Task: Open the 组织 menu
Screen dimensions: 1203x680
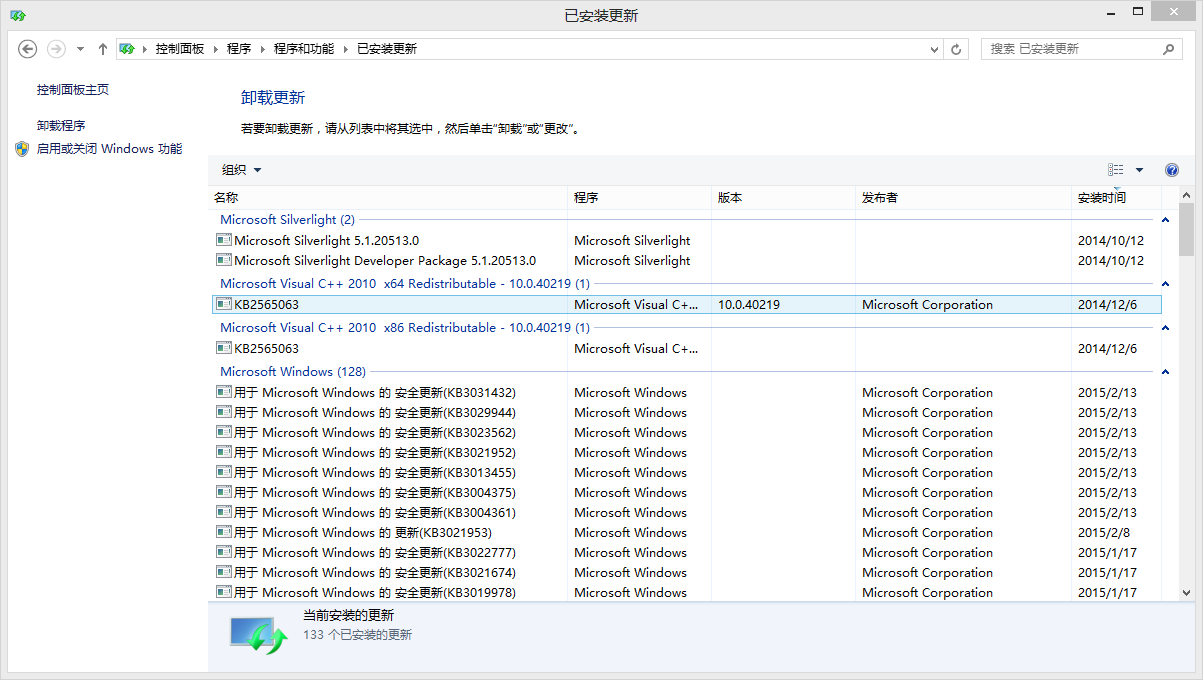Action: pos(241,170)
